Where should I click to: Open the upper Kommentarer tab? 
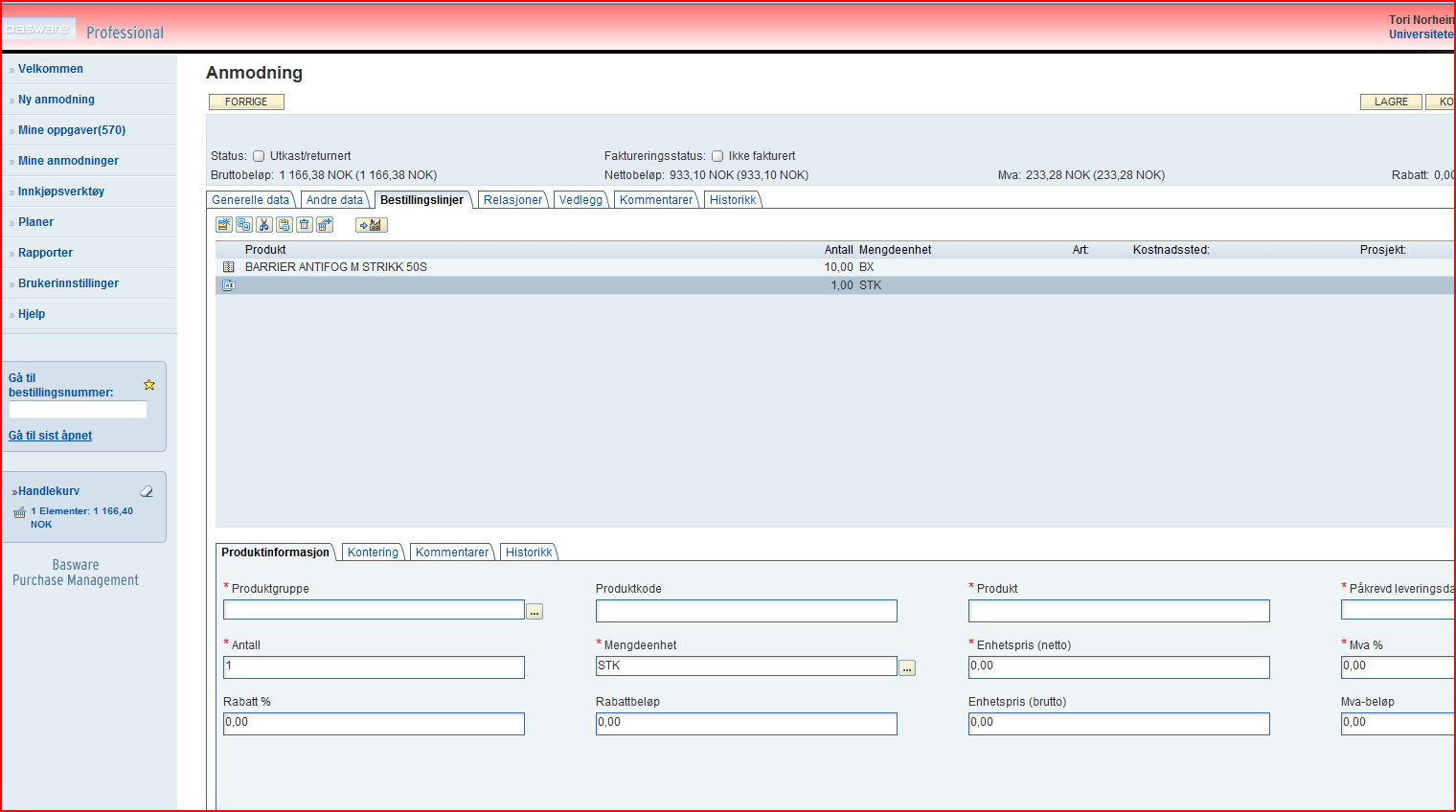point(656,200)
